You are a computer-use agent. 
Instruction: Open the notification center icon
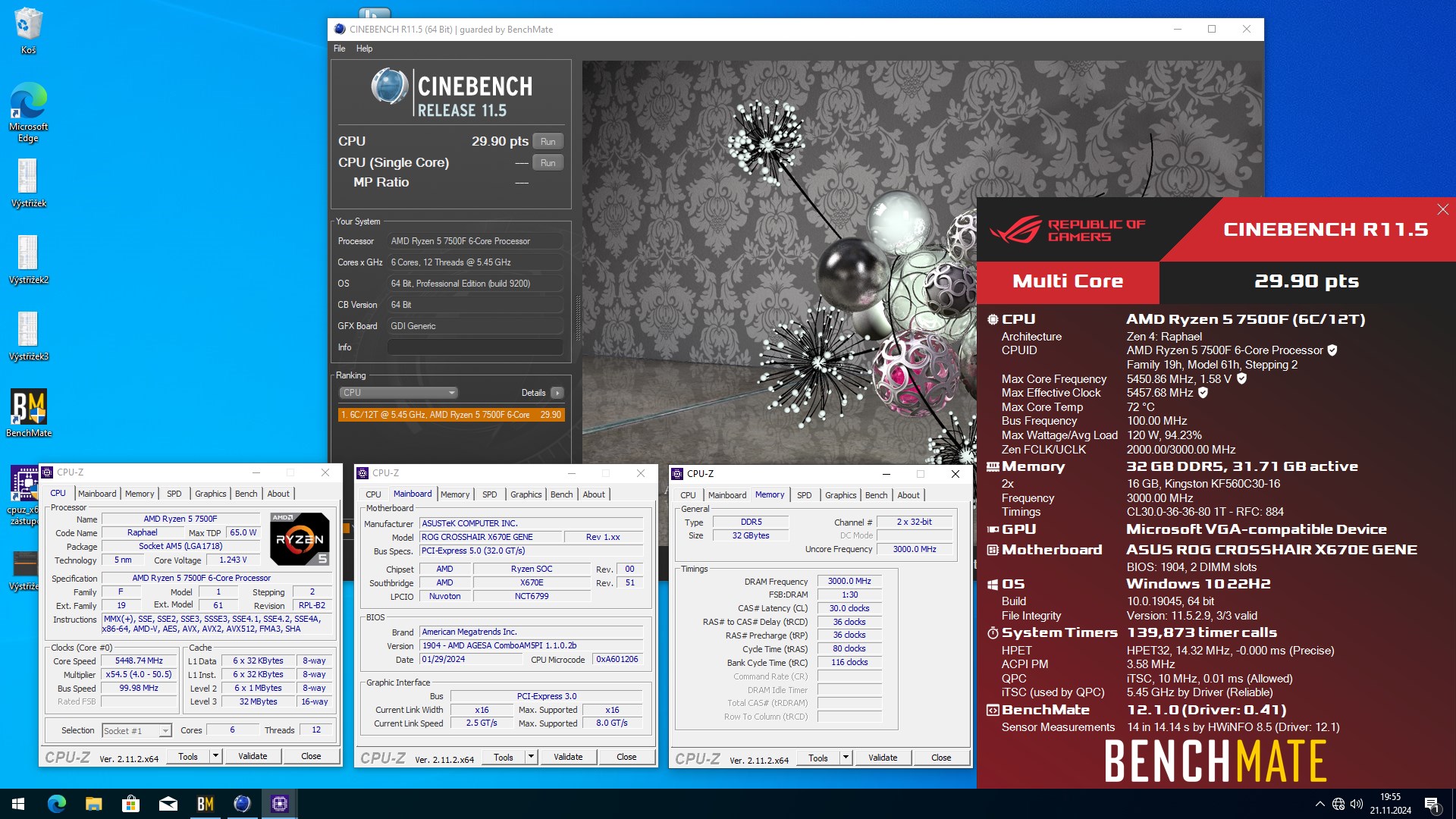click(x=1432, y=805)
